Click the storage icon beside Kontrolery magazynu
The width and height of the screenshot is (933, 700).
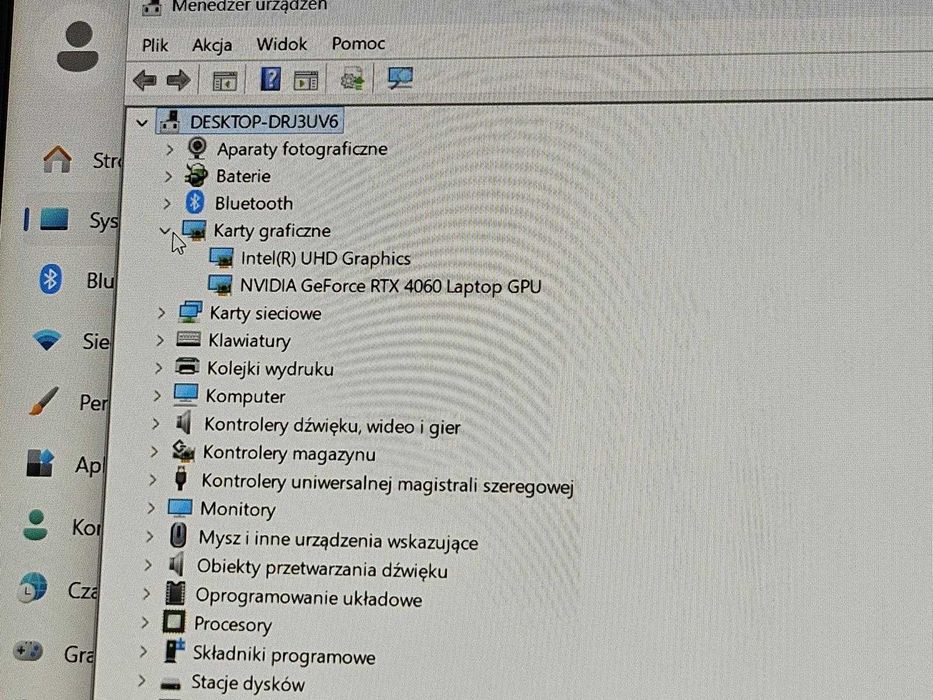pyautogui.click(x=183, y=451)
